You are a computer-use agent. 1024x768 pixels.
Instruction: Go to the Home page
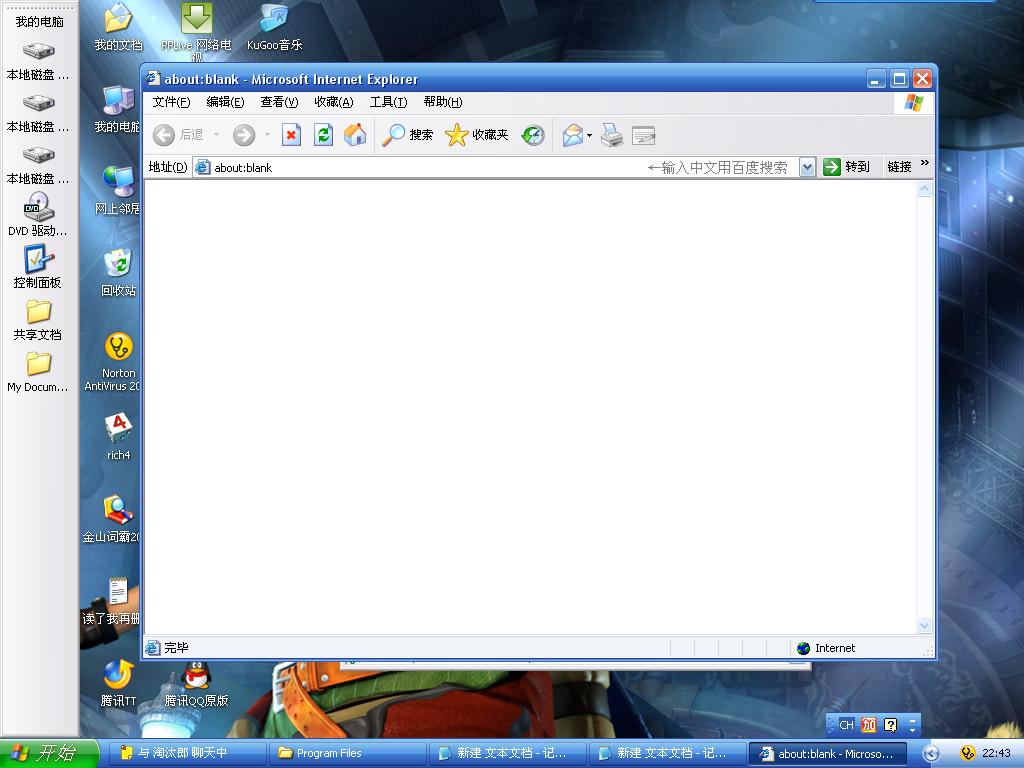355,135
